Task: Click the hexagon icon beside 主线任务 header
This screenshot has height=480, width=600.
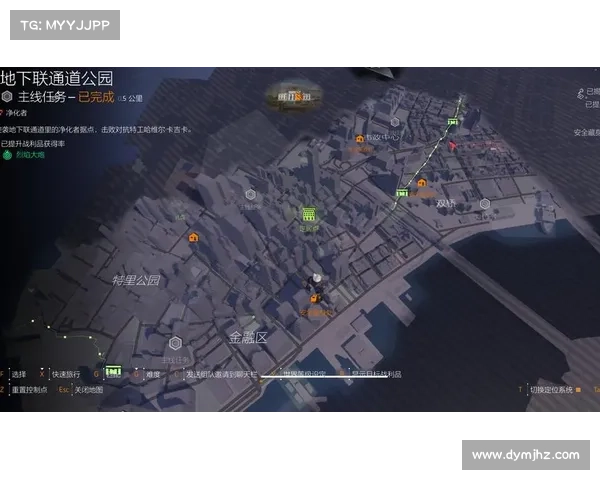Action: [x=7, y=97]
